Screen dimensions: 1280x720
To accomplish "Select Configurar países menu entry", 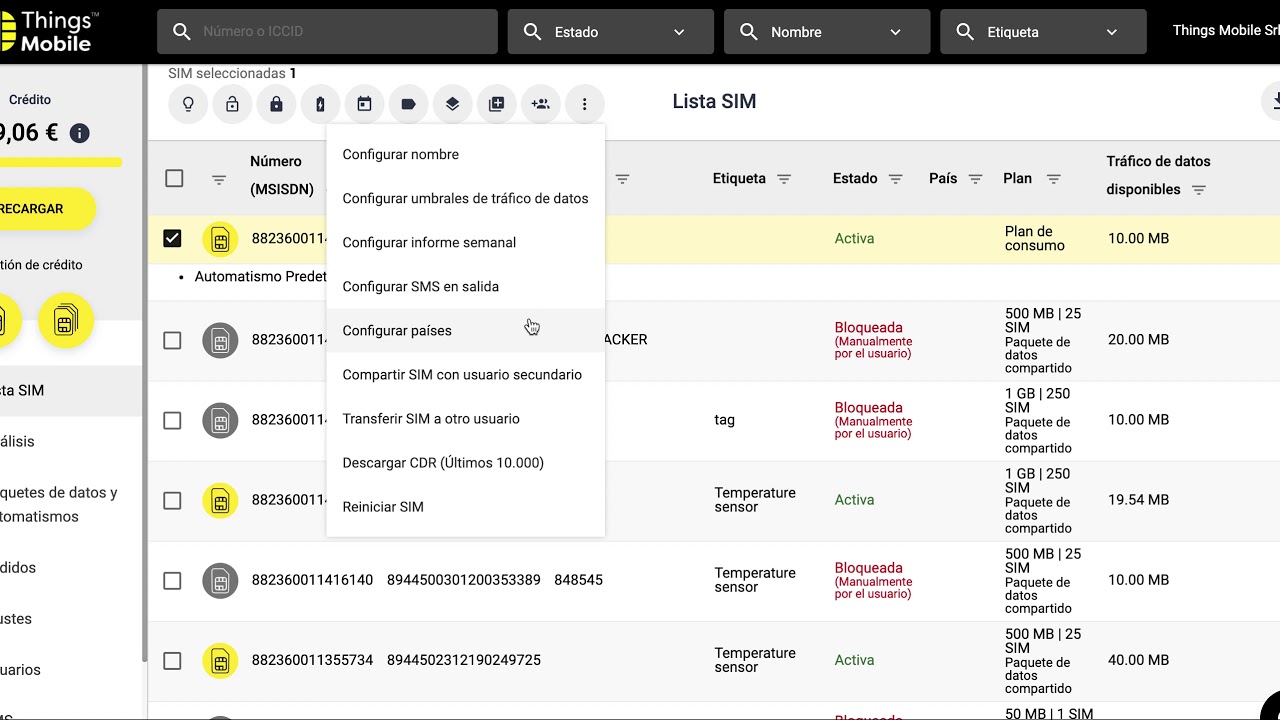I will (x=465, y=330).
